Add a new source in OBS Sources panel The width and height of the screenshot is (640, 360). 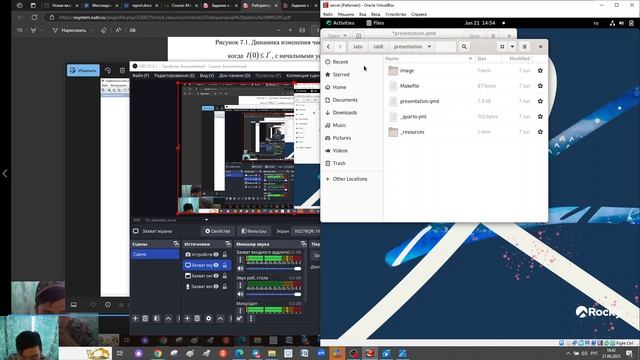(187, 318)
